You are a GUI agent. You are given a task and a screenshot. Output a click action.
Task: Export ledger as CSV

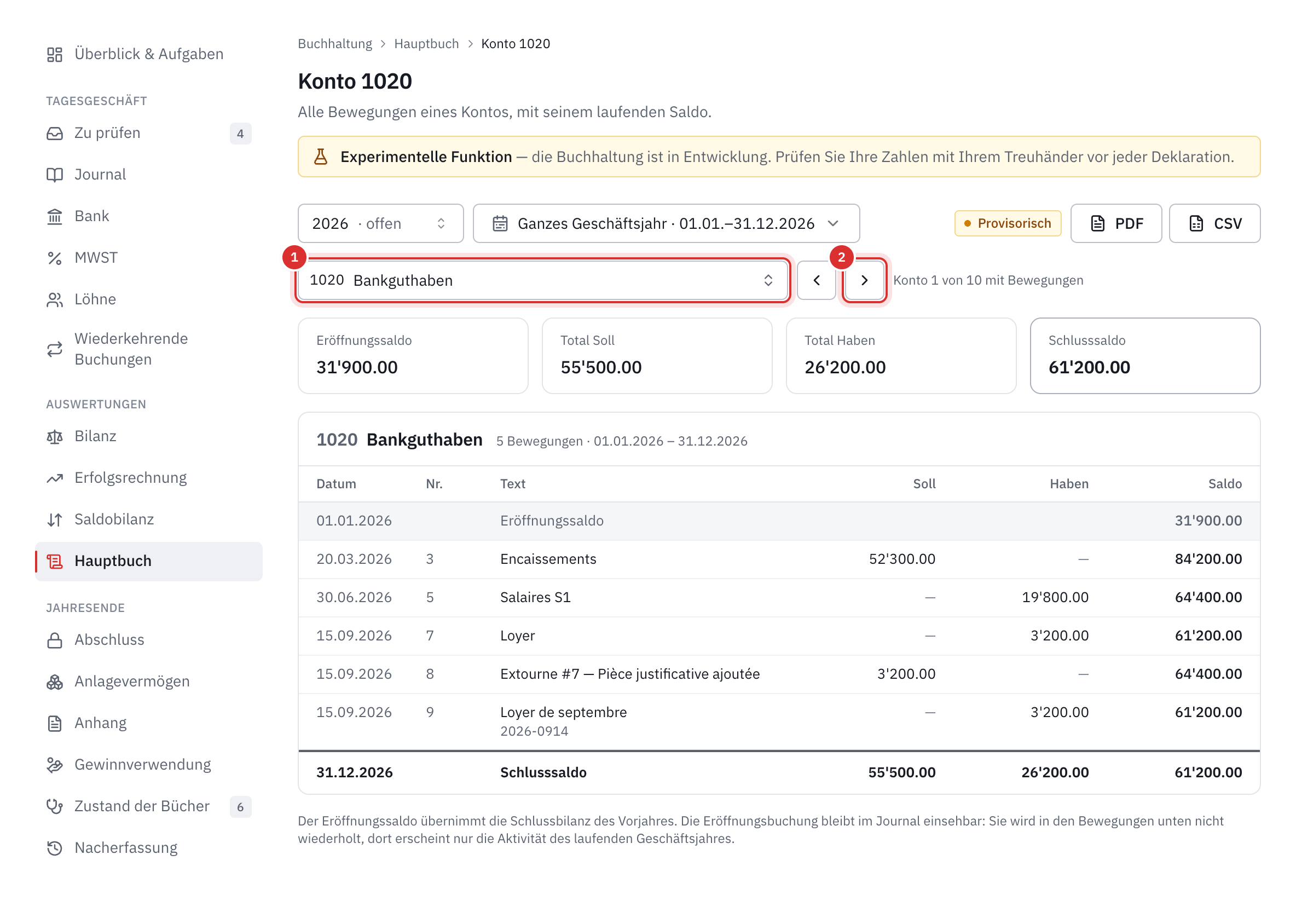click(x=1214, y=223)
